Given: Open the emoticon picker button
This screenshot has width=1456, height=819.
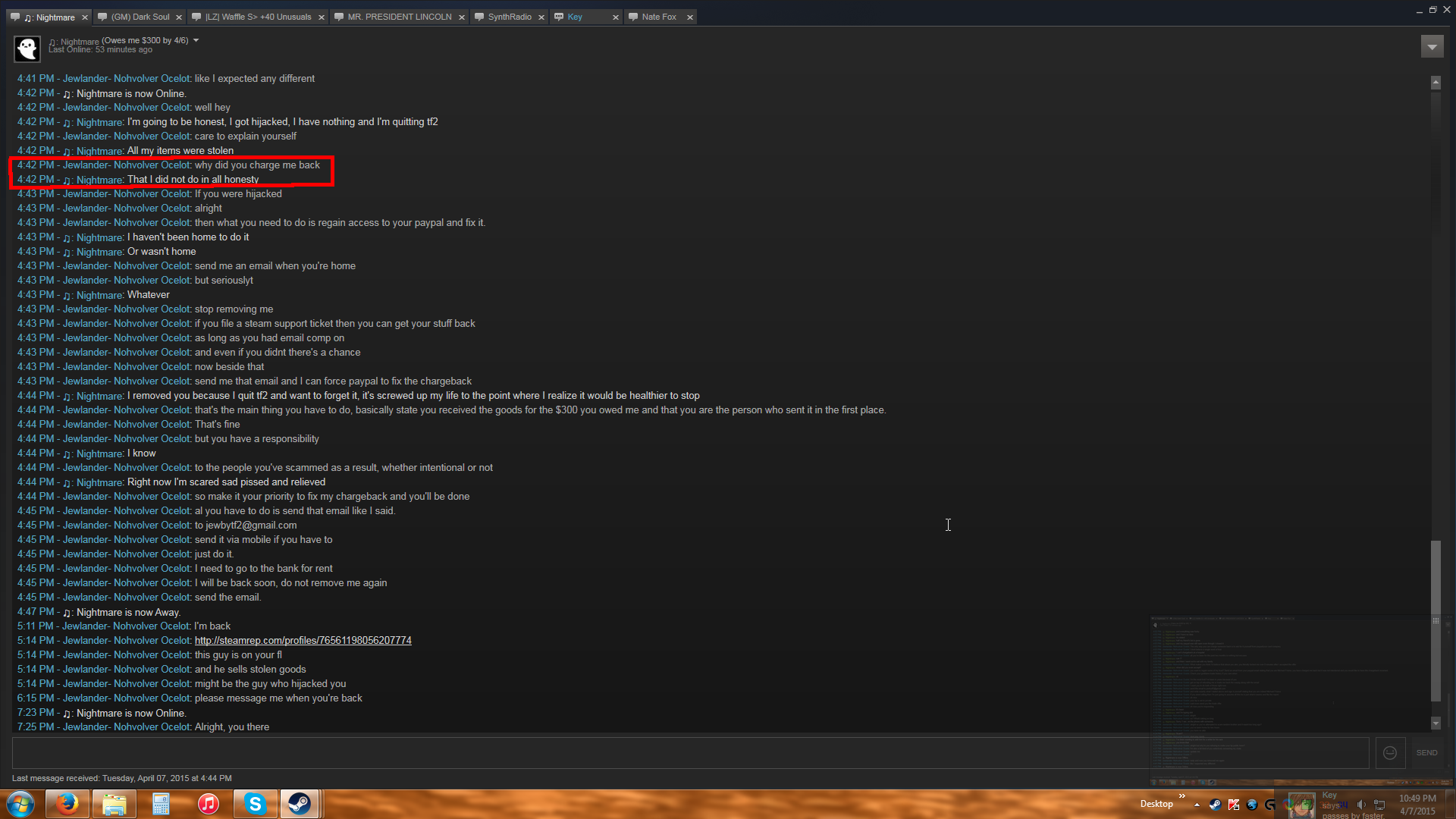Looking at the screenshot, I should tap(1390, 753).
